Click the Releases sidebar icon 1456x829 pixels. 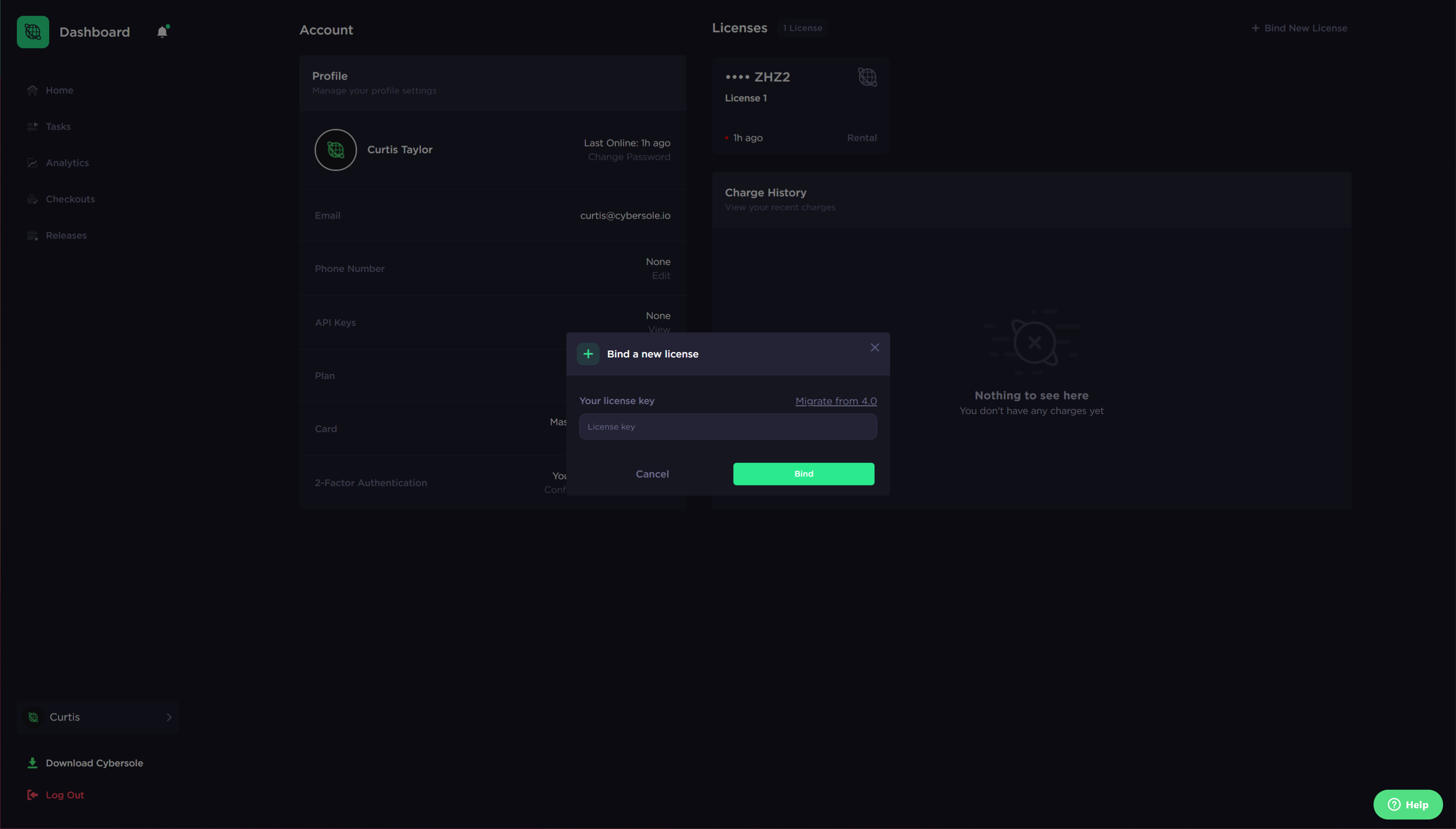(x=32, y=235)
